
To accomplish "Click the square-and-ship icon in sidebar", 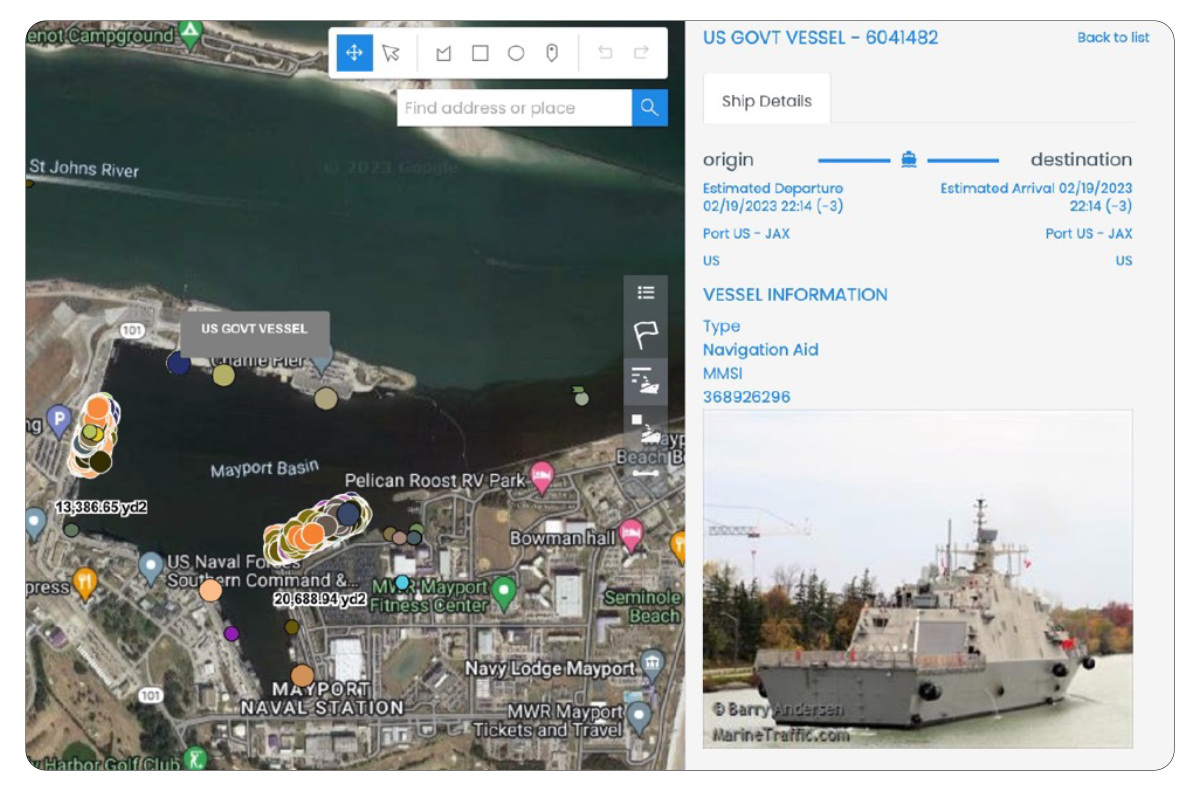I will tap(646, 427).
